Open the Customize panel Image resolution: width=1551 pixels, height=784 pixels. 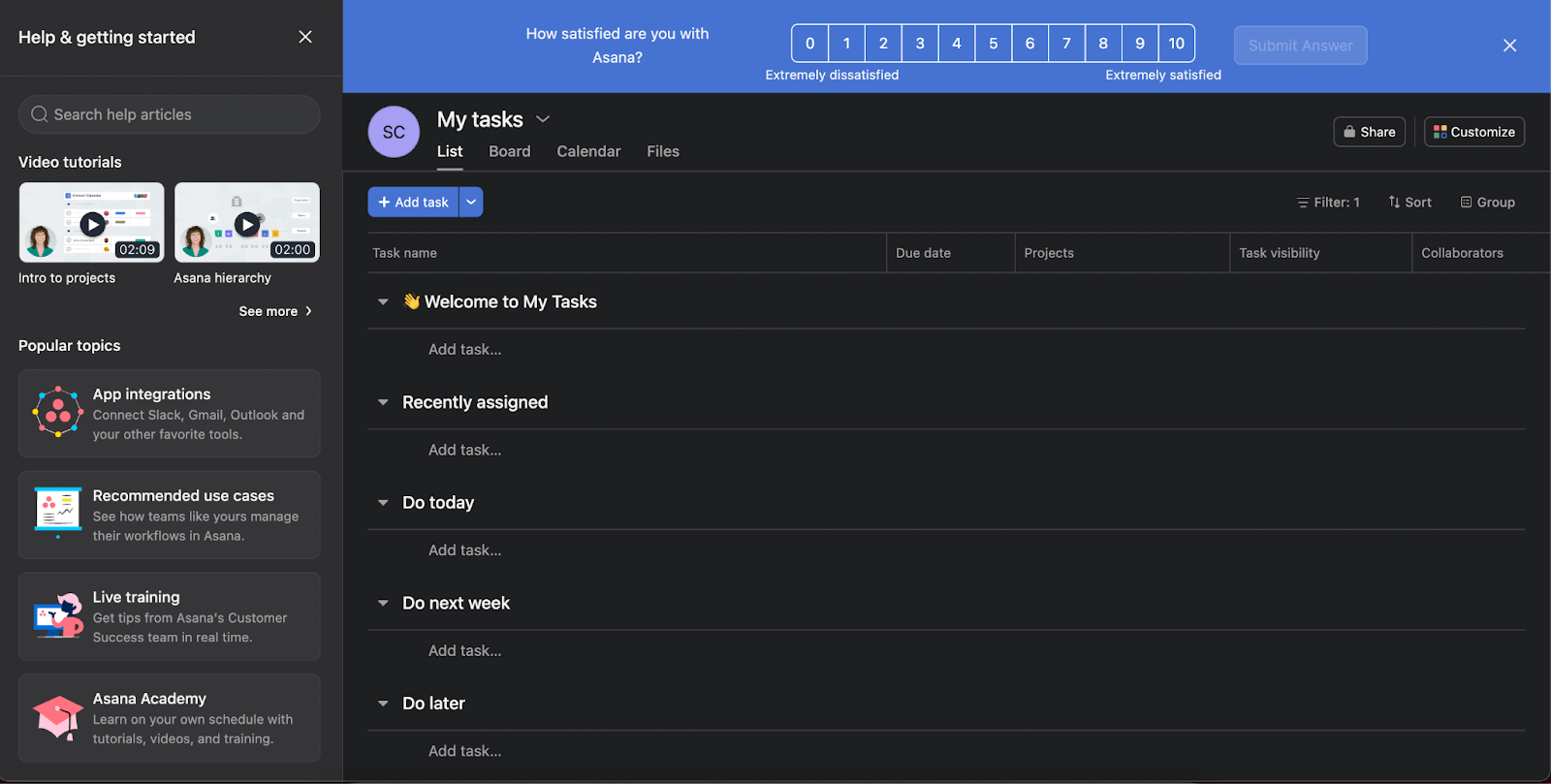(1473, 132)
